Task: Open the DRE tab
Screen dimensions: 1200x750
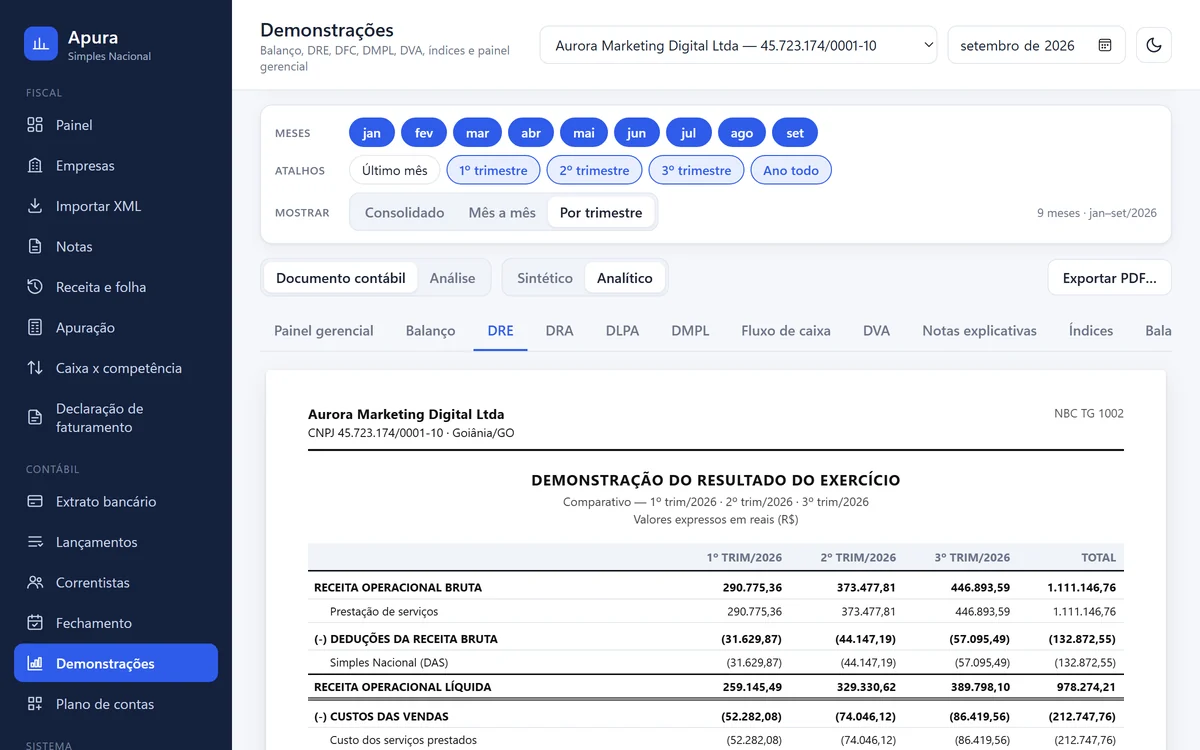Action: point(501,331)
